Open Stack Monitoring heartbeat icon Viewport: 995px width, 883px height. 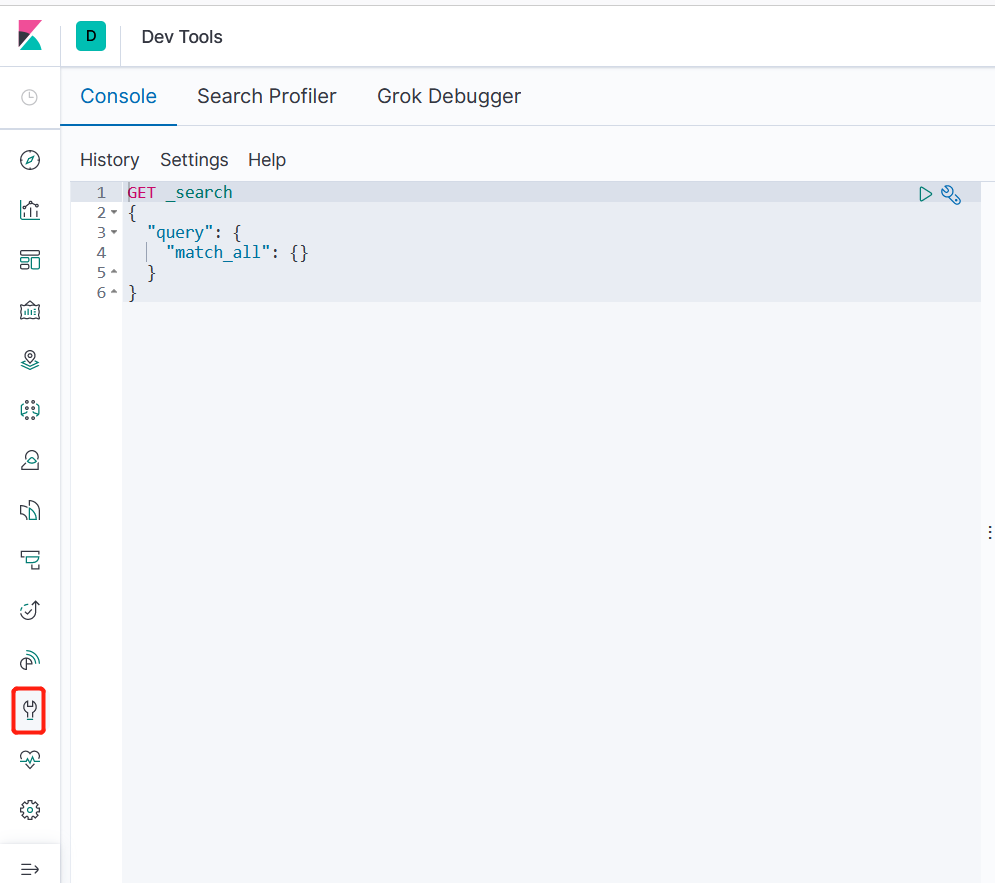[x=30, y=759]
